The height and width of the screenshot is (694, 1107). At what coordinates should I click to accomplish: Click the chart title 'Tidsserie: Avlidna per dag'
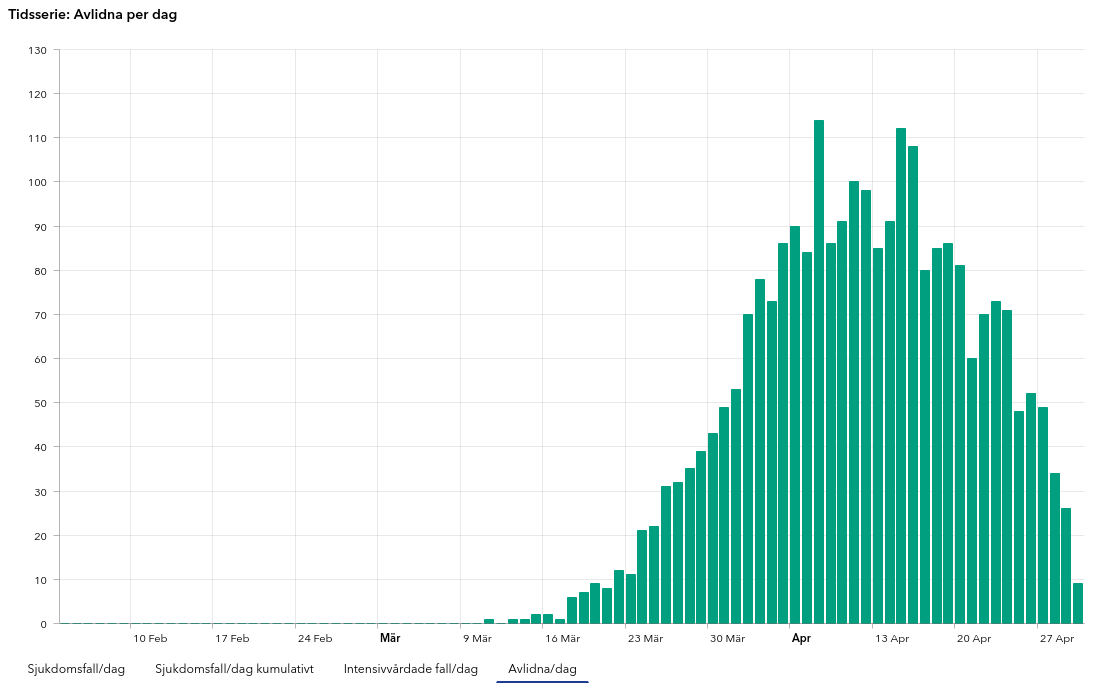tap(92, 15)
